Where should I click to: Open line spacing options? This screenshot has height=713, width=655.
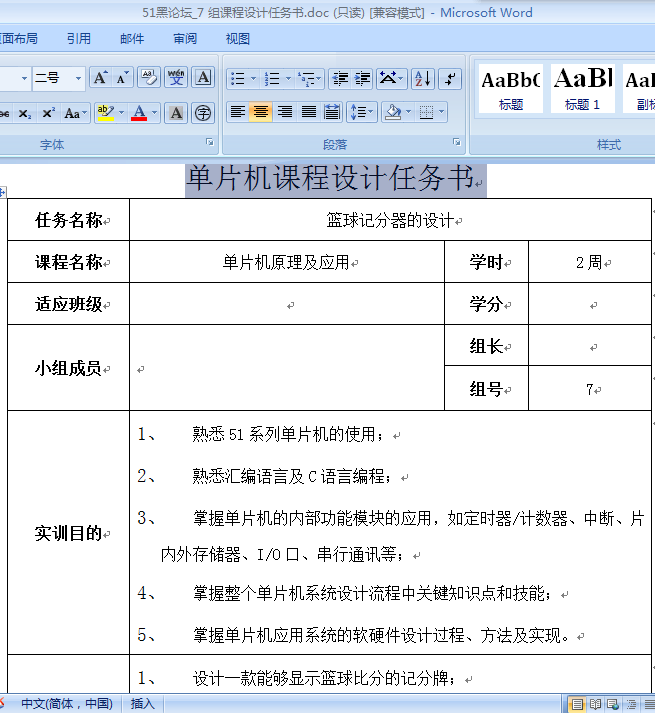click(362, 112)
